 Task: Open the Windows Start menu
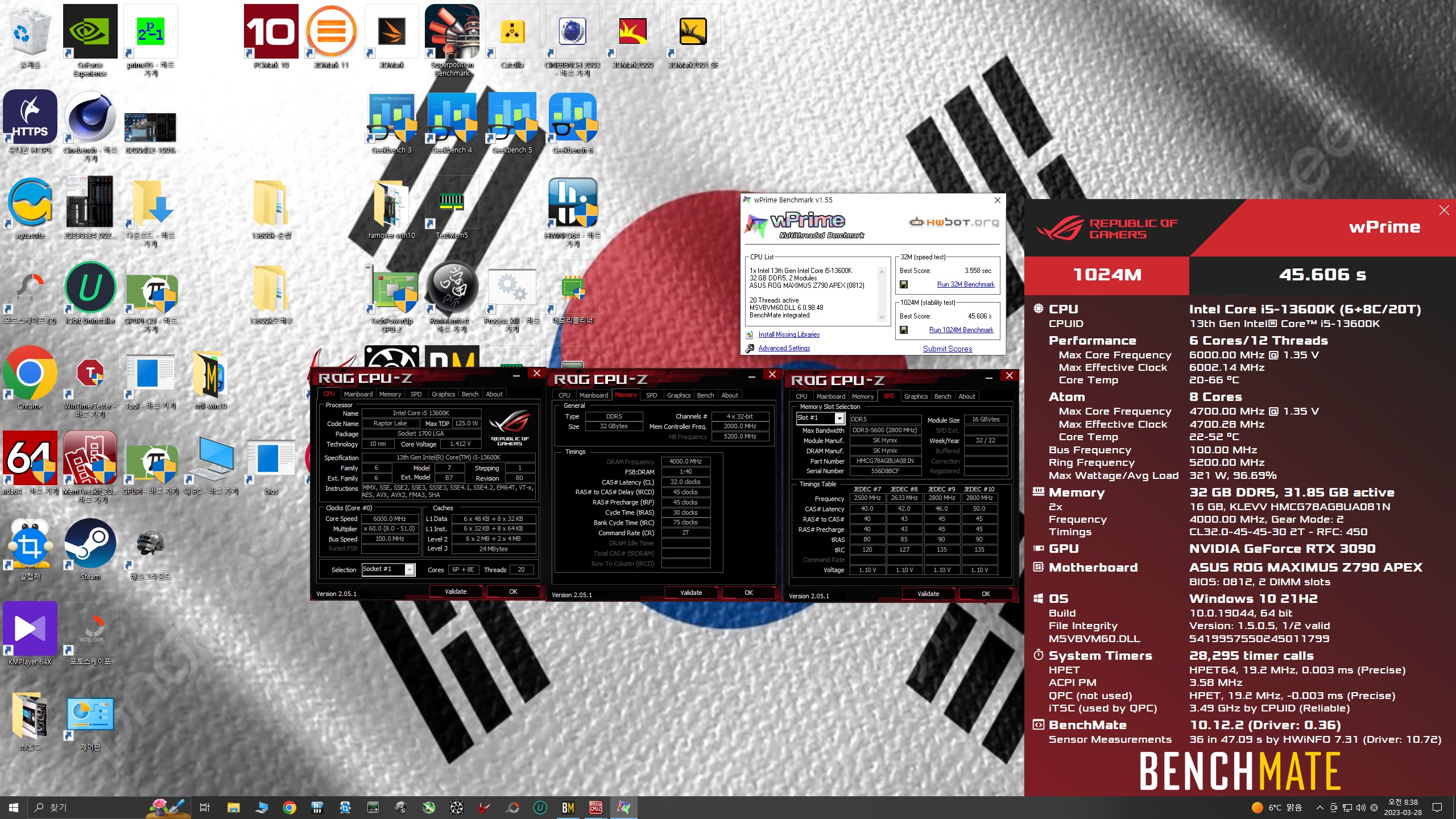(x=14, y=808)
